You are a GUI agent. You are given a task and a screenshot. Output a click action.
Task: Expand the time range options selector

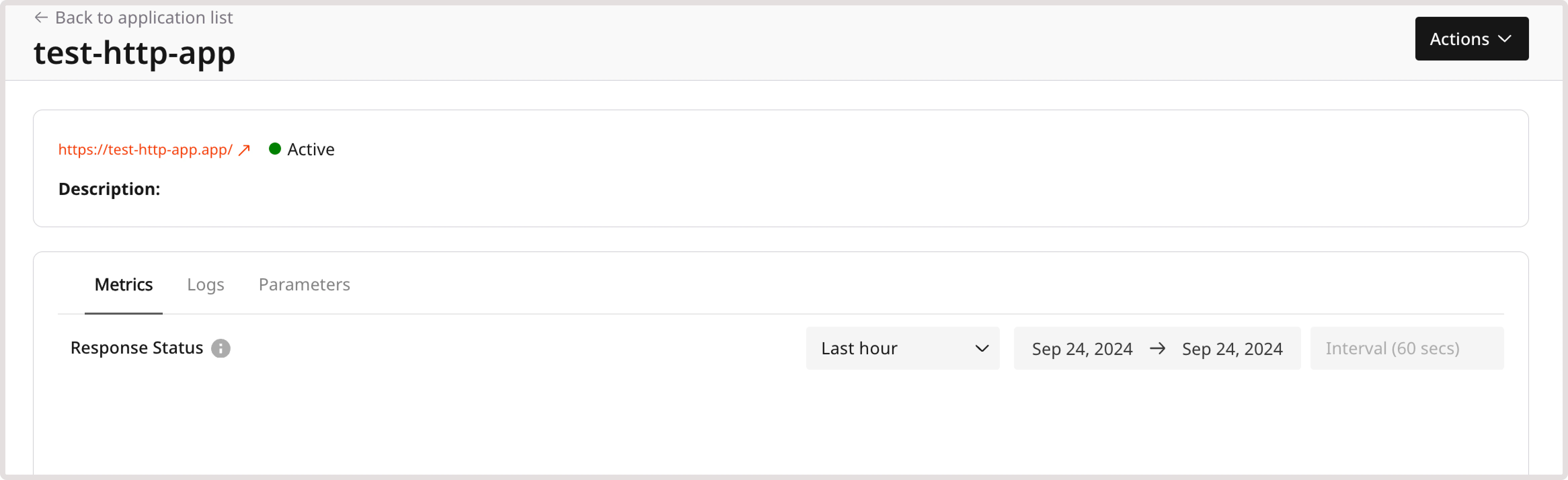pyautogui.click(x=903, y=349)
